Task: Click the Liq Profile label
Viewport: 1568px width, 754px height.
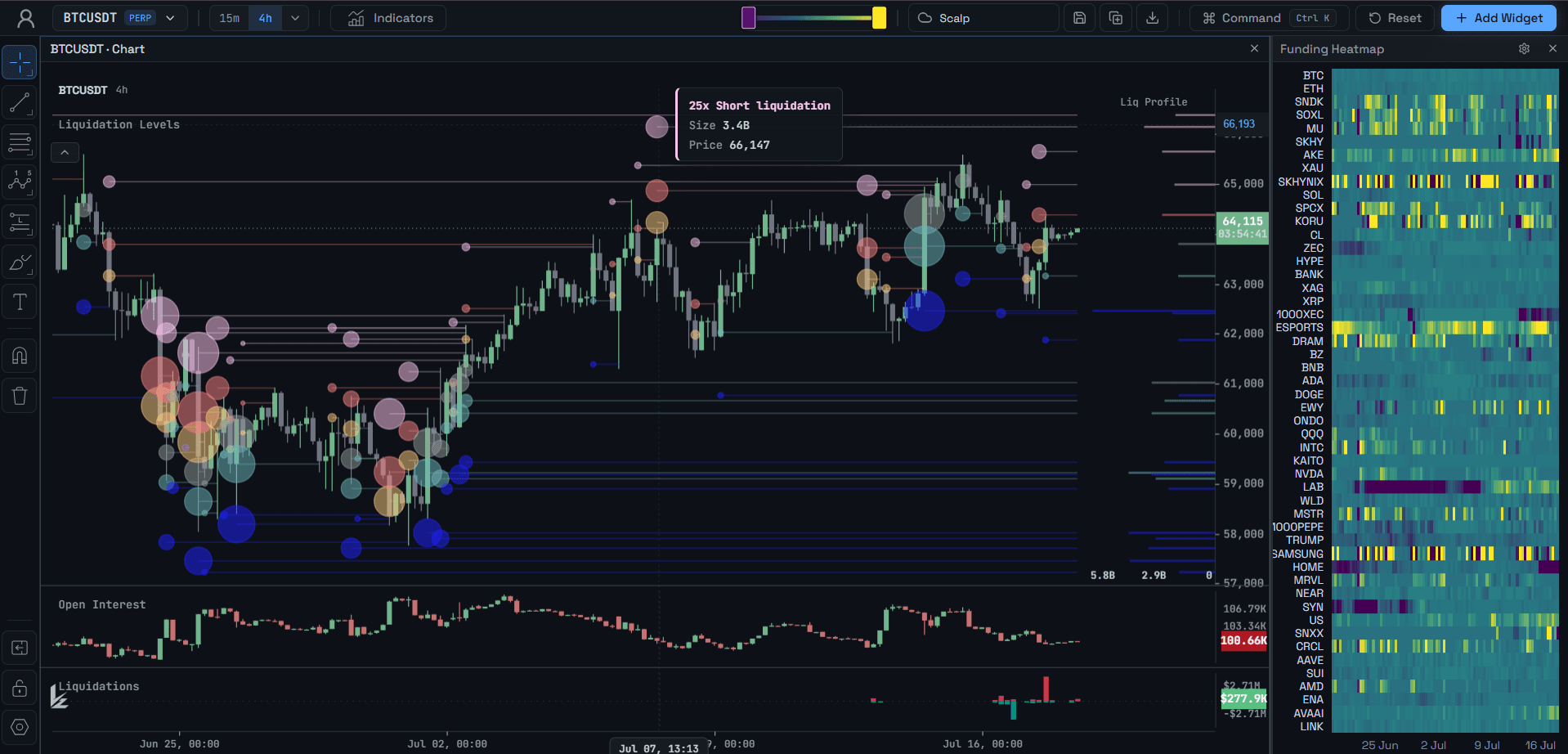Action: [x=1154, y=102]
